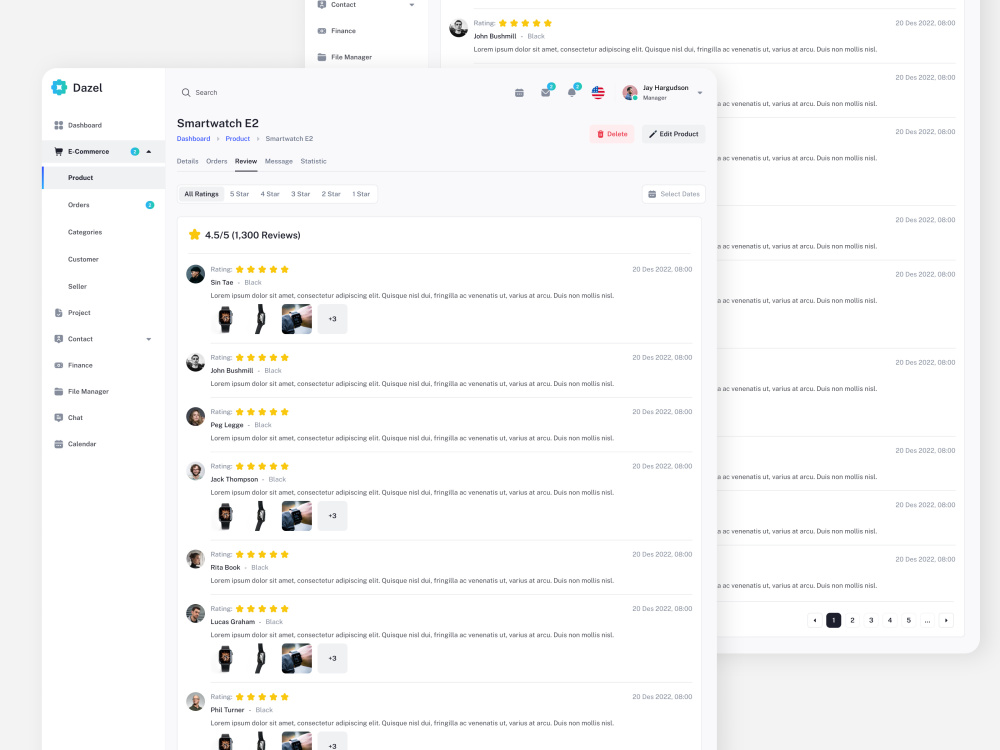The width and height of the screenshot is (1000, 750).
Task: Click the Dazel logo icon
Action: (x=59, y=87)
